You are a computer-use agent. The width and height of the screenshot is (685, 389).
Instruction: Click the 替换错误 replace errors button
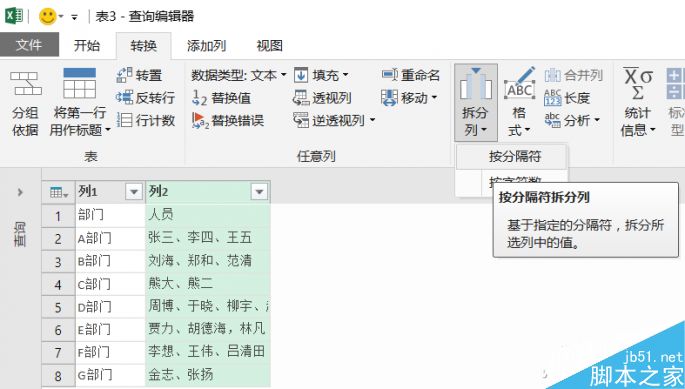coord(228,120)
